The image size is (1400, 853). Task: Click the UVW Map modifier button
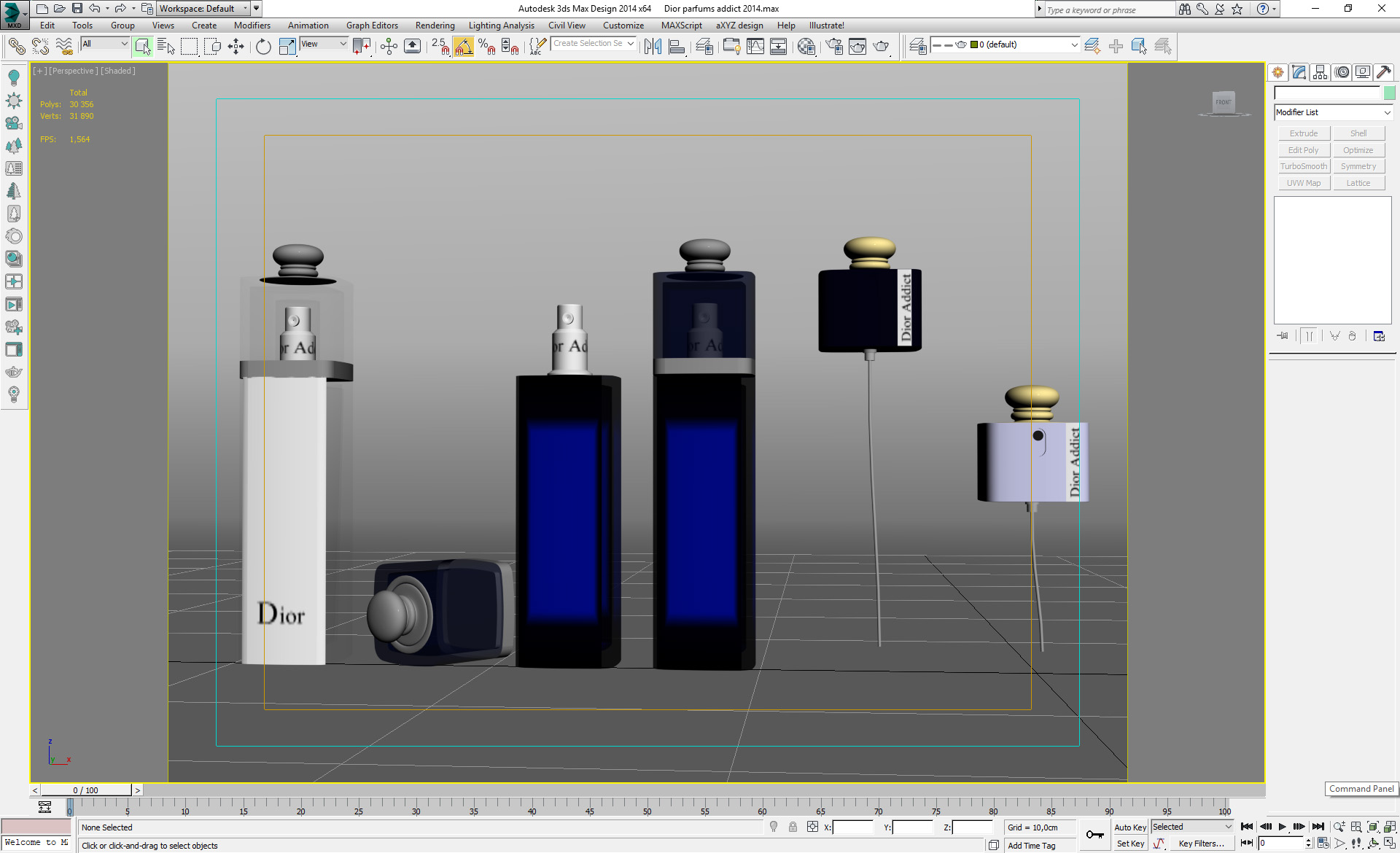coord(1304,183)
